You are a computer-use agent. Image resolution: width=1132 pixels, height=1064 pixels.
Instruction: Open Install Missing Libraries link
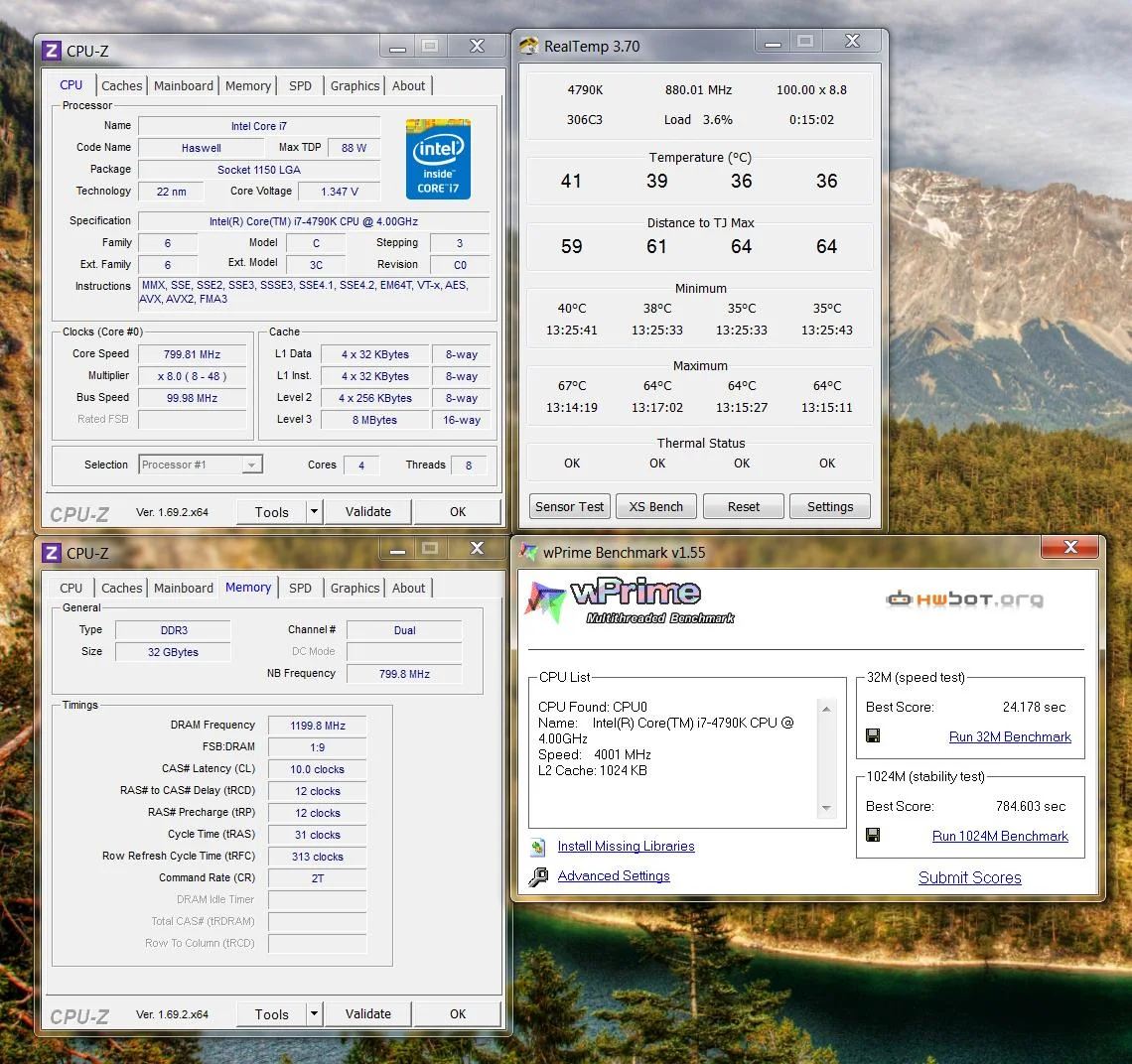[x=626, y=846]
